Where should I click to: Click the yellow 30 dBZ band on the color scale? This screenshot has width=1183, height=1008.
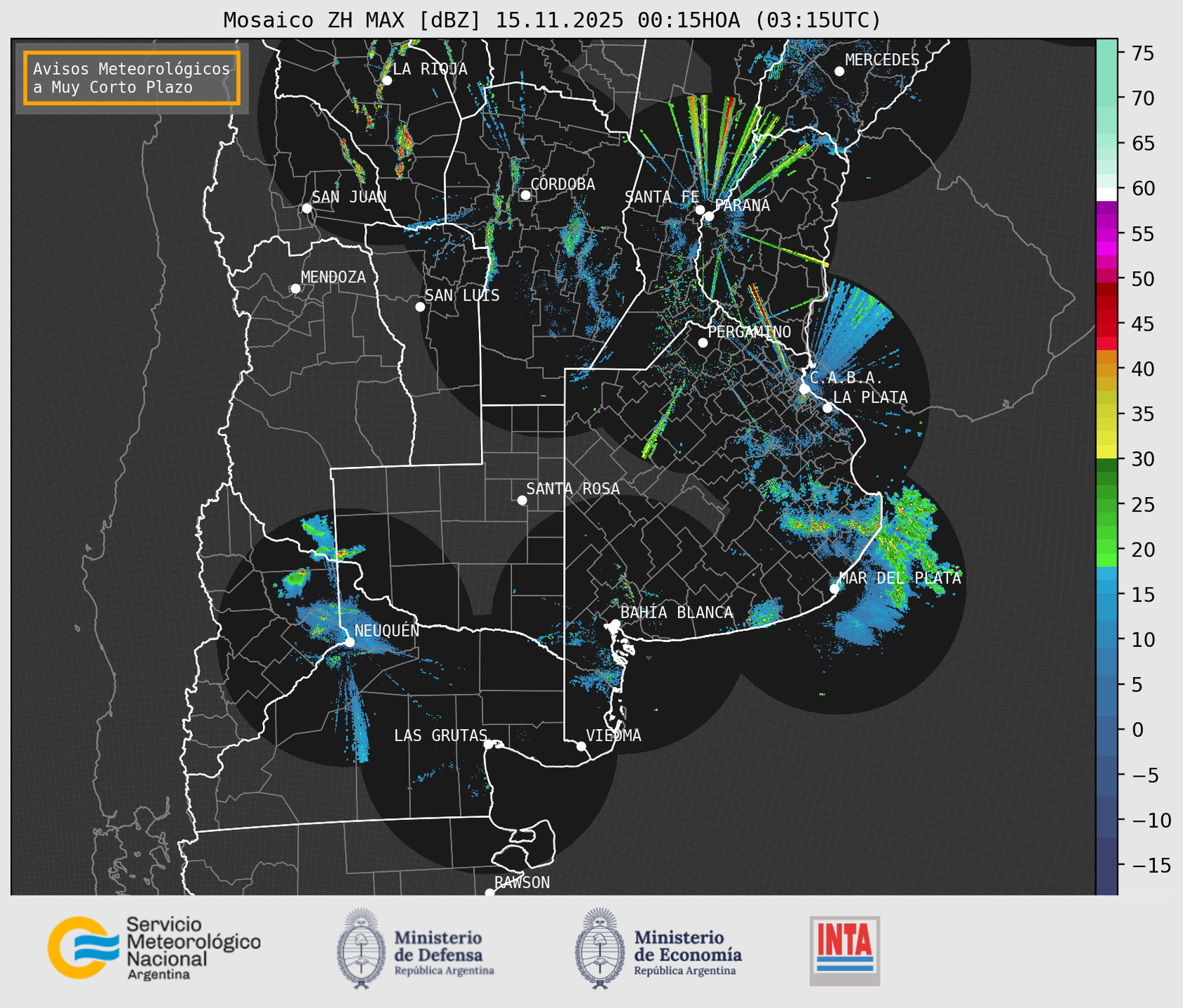pos(1106,451)
